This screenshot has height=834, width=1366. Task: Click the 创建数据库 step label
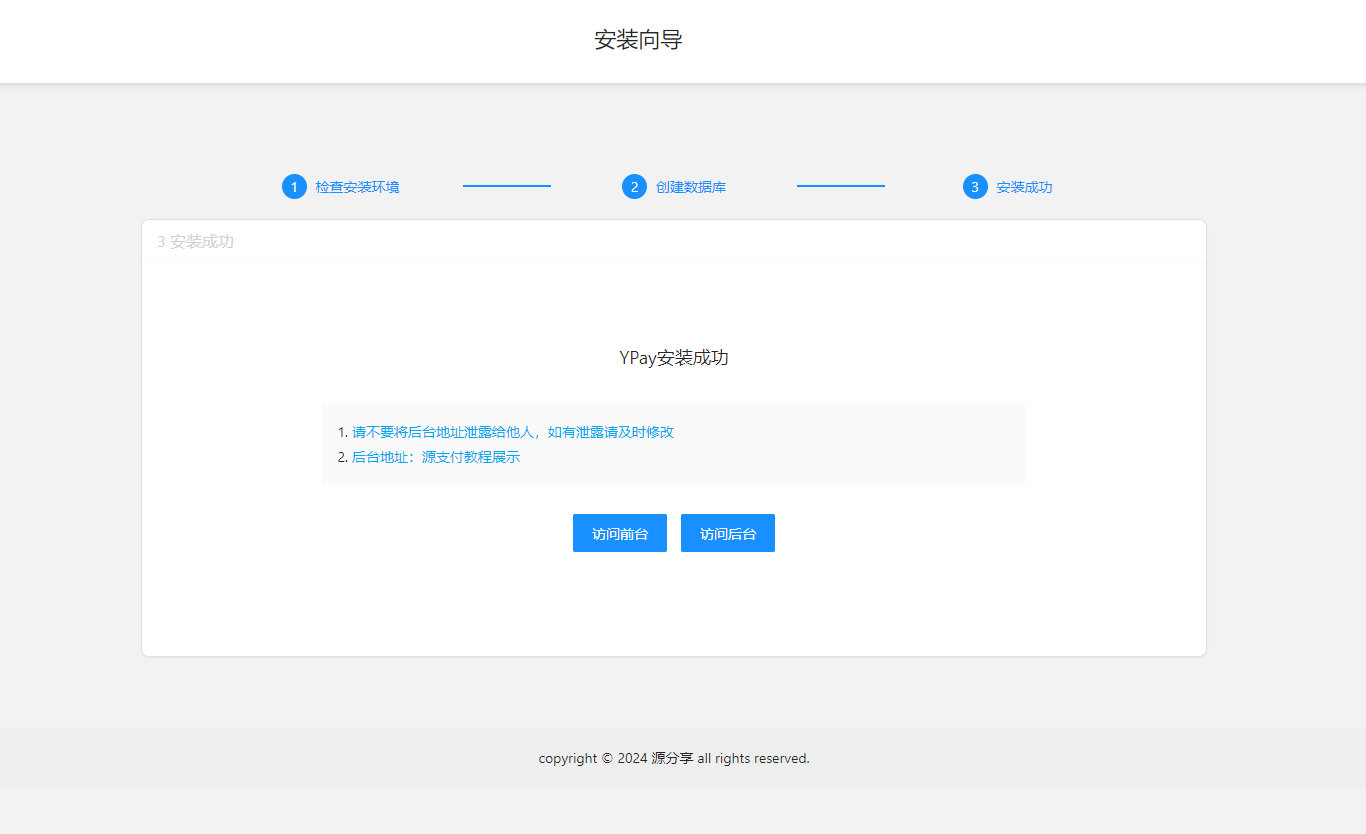[x=691, y=187]
